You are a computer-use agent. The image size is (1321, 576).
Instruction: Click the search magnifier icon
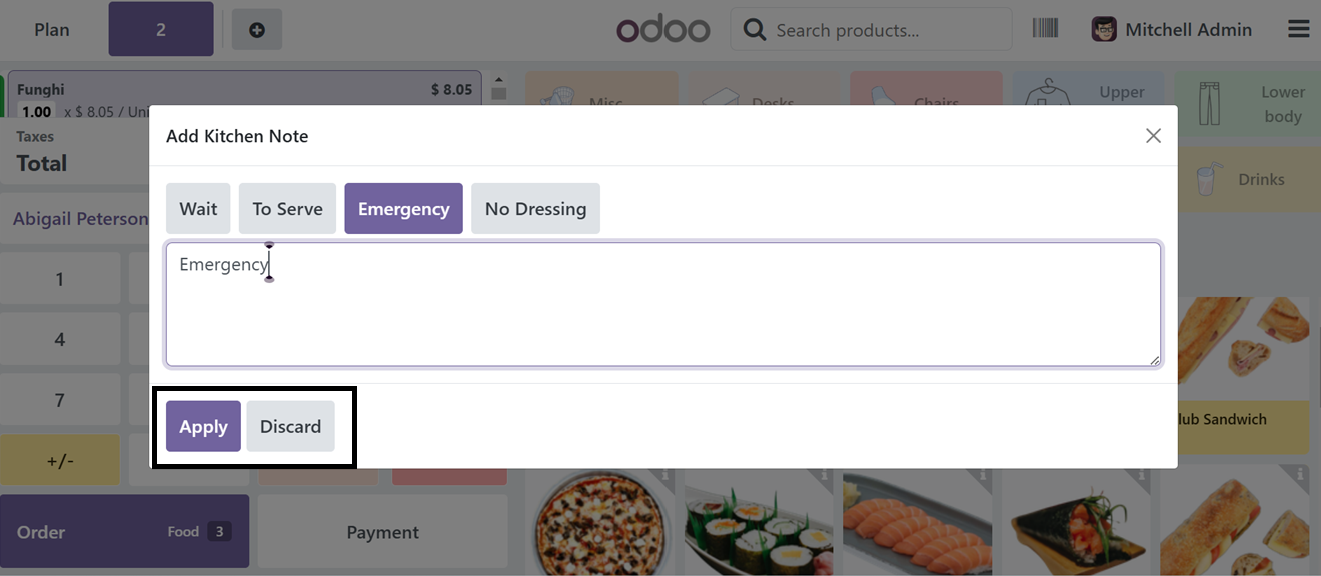[x=755, y=30]
